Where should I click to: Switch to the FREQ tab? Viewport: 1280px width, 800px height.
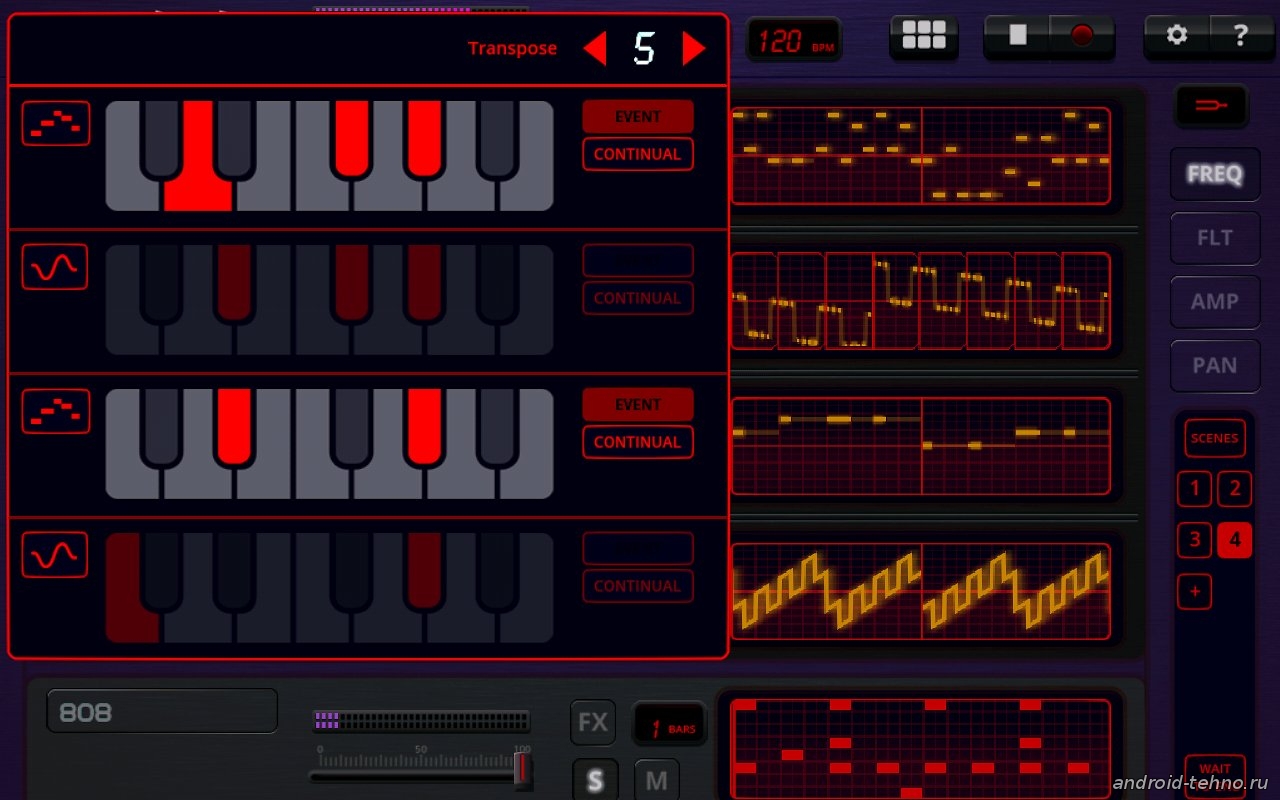[1215, 174]
